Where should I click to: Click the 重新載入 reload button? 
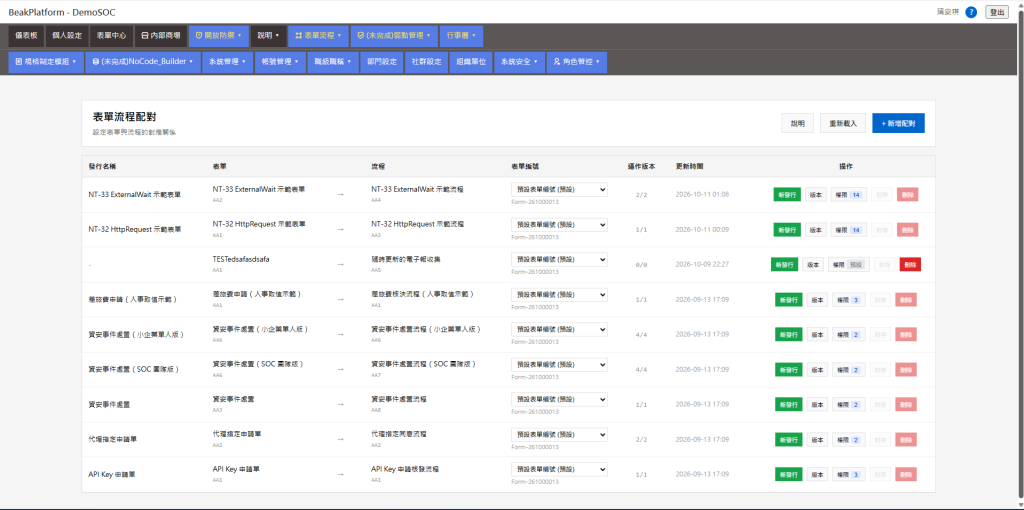[842, 123]
